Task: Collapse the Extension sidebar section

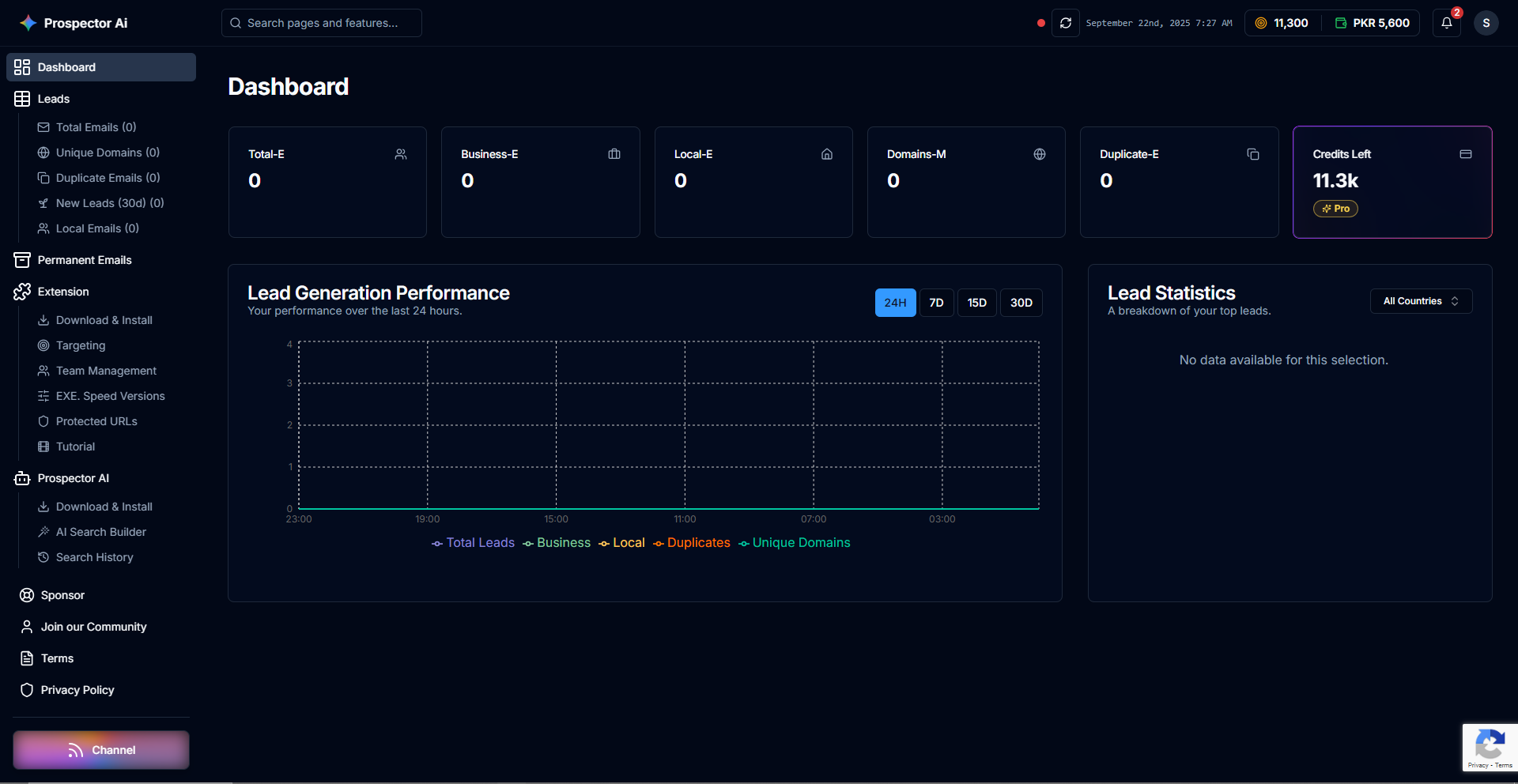Action: click(x=63, y=292)
